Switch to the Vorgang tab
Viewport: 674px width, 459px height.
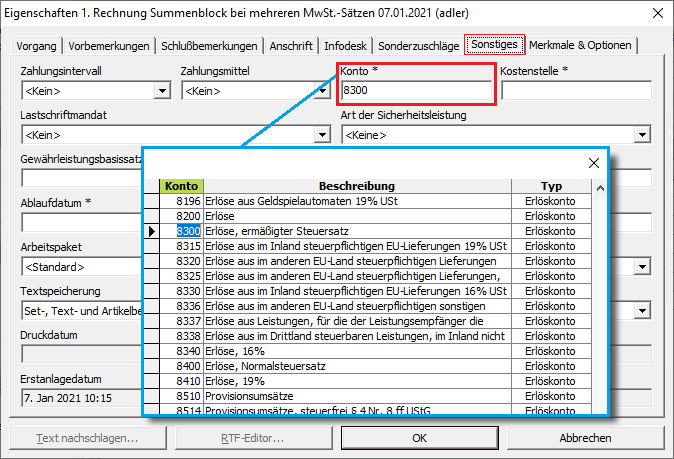(38, 46)
